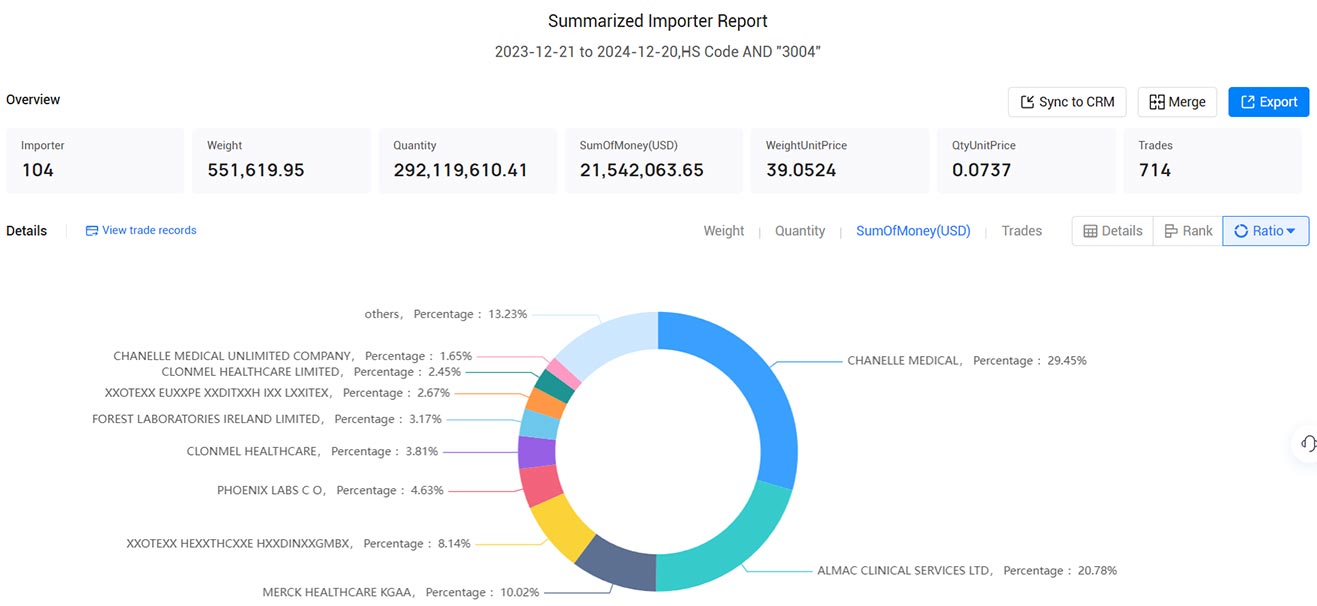Click the Quantity card showing 292,119,610.41
Image resolution: width=1317 pixels, height=606 pixels.
(x=467, y=160)
